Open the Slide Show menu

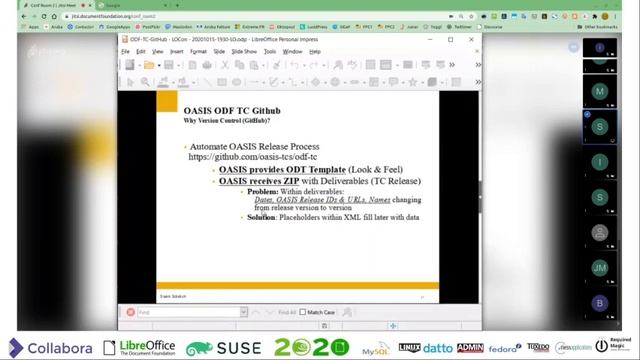[x=244, y=52]
